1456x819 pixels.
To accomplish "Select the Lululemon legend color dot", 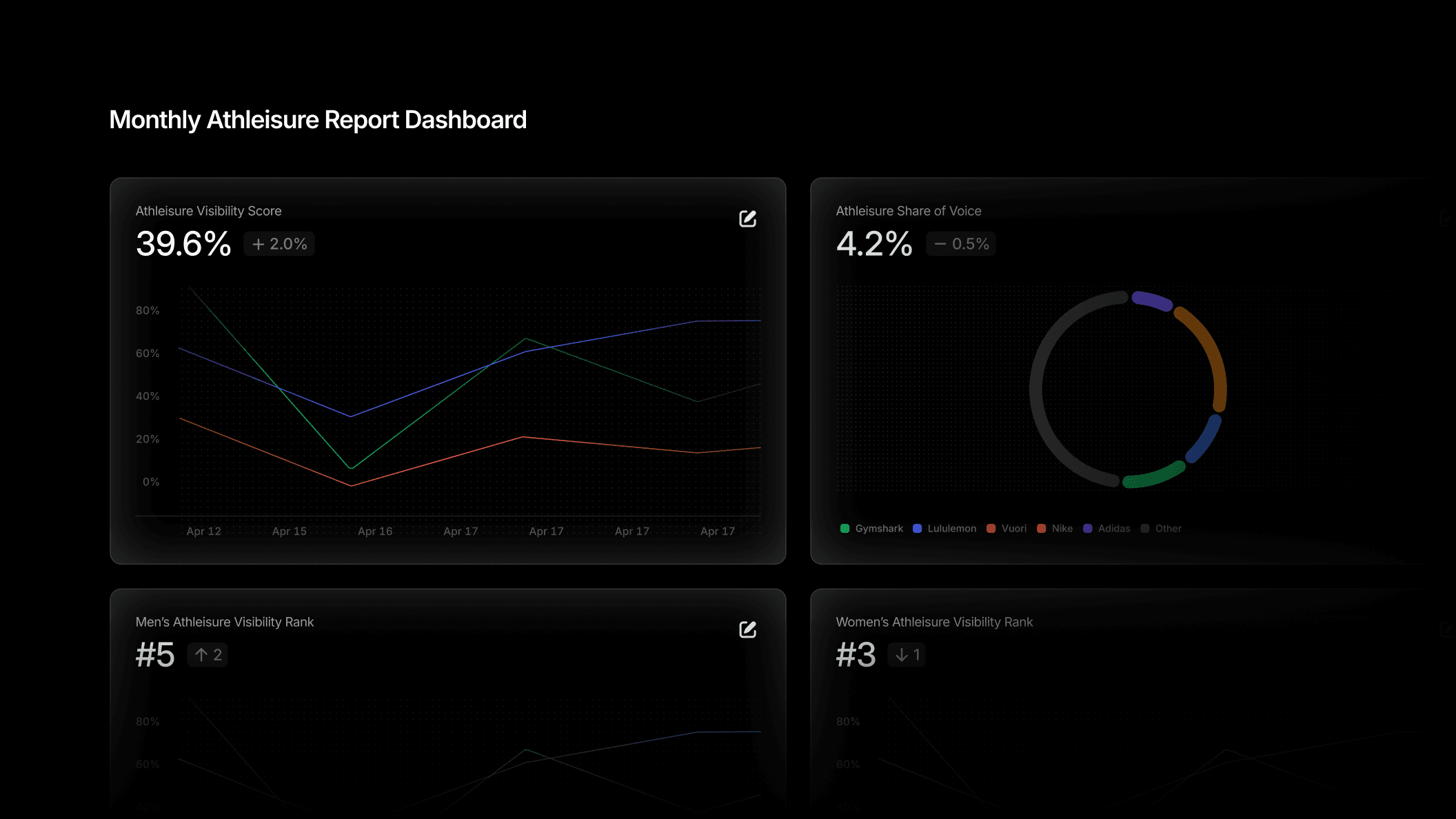I will pyautogui.click(x=917, y=528).
